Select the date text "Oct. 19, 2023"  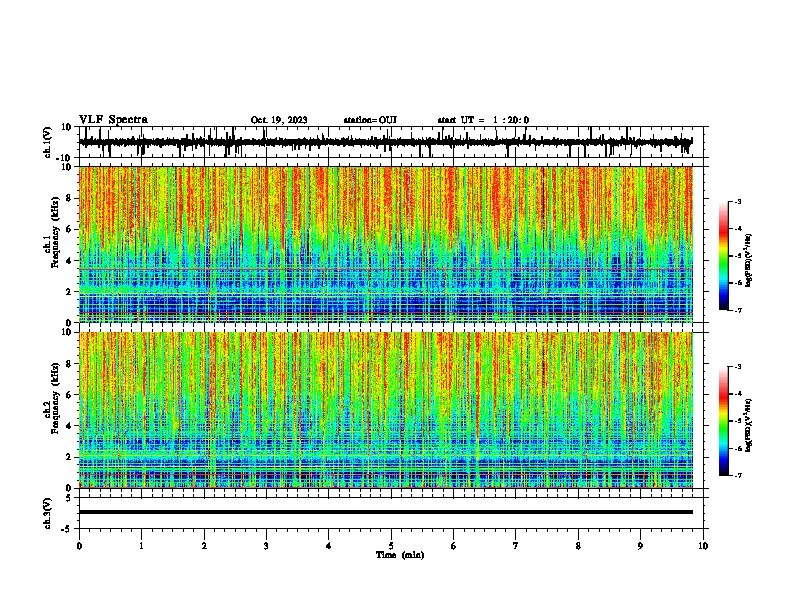tap(279, 120)
